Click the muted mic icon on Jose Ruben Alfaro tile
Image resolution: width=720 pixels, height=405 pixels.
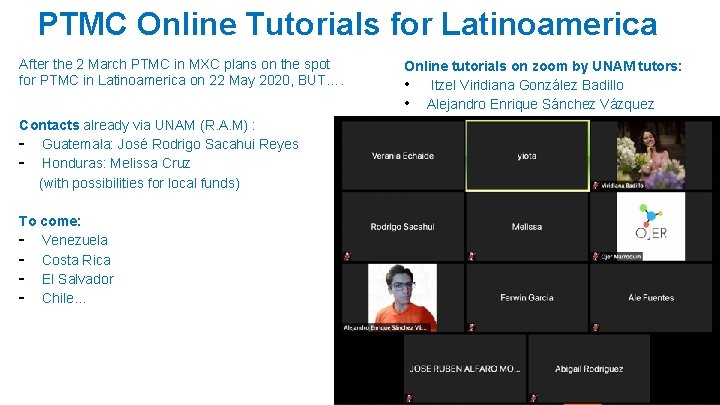click(x=409, y=398)
